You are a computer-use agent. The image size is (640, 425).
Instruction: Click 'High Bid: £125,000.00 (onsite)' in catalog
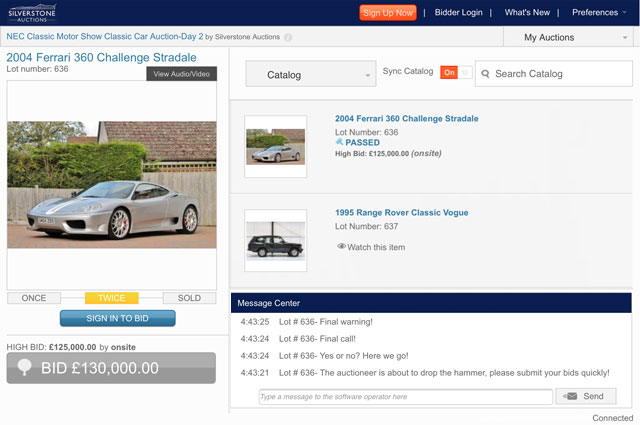[388, 154]
